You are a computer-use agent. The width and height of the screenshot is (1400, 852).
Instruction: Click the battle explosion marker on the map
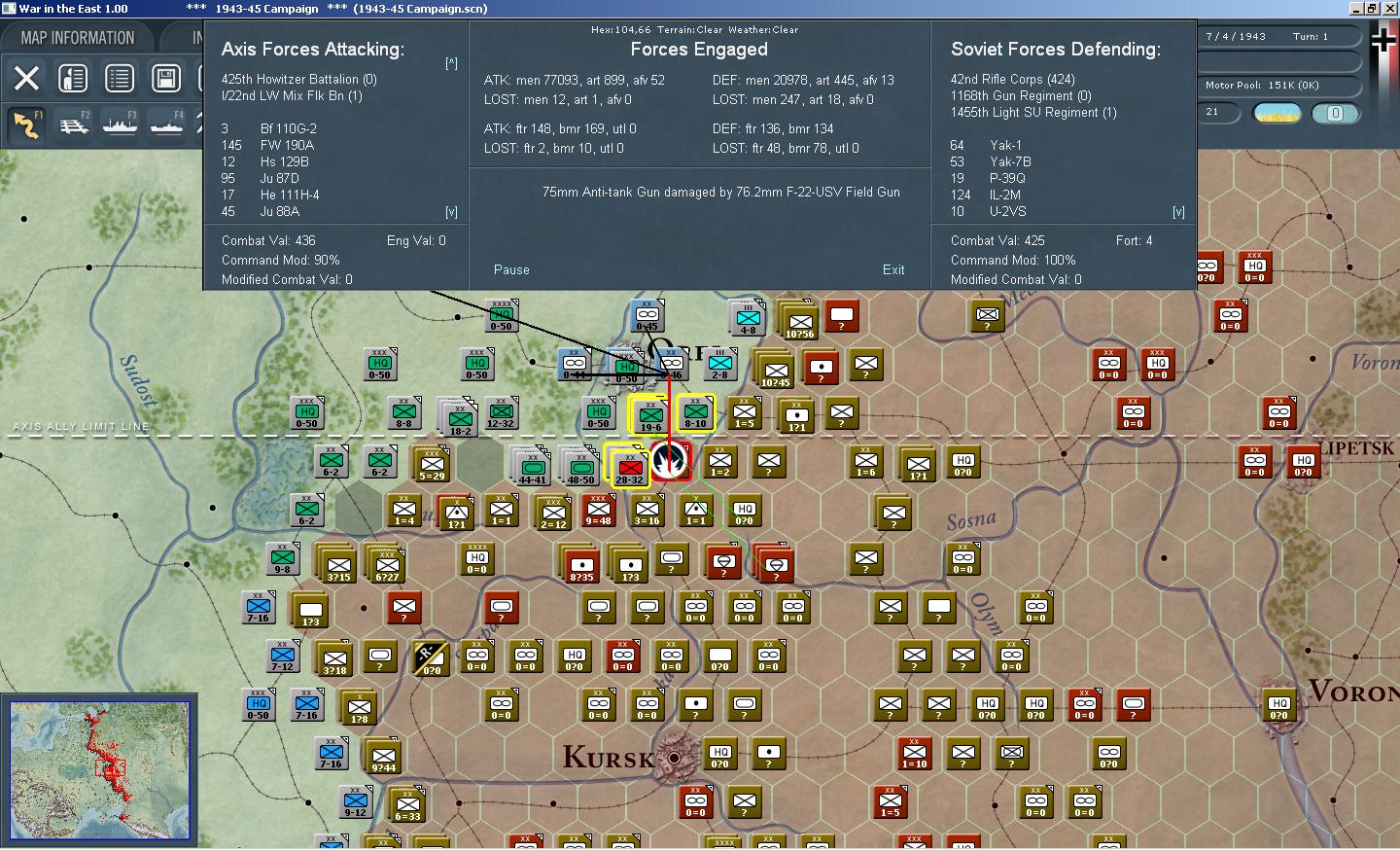pyautogui.click(x=671, y=461)
